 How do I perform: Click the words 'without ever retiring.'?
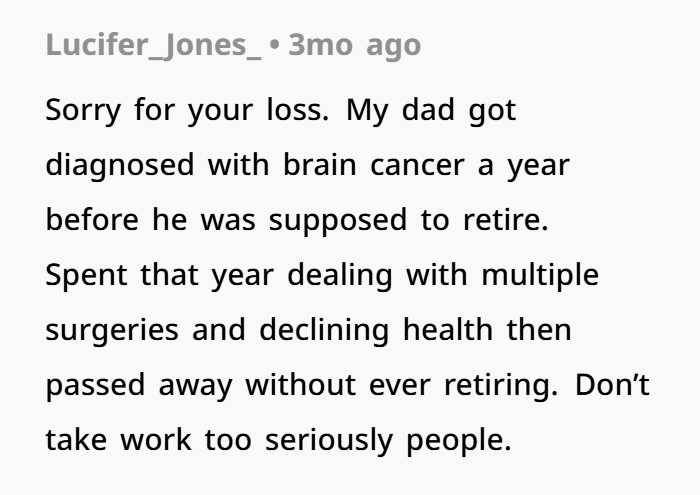(402, 385)
